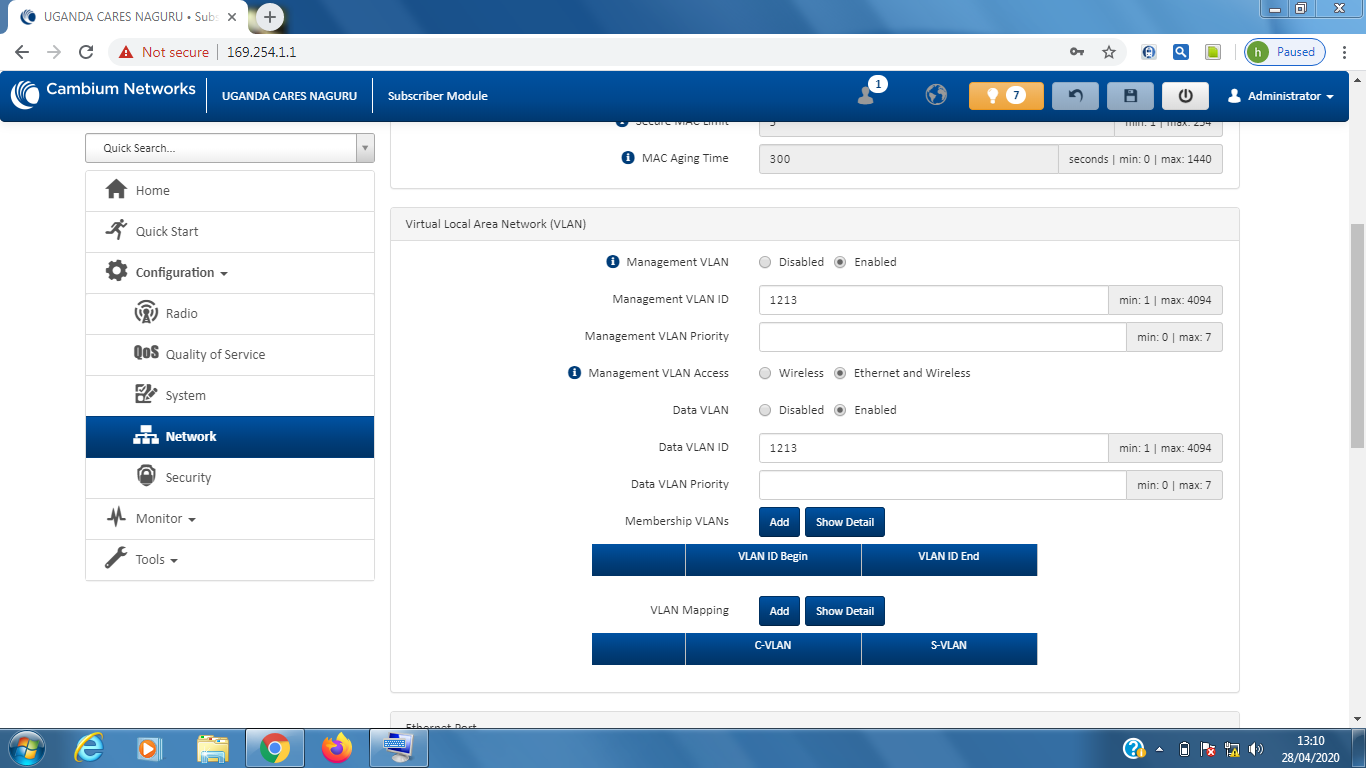Click the save configuration disk icon

click(1130, 96)
